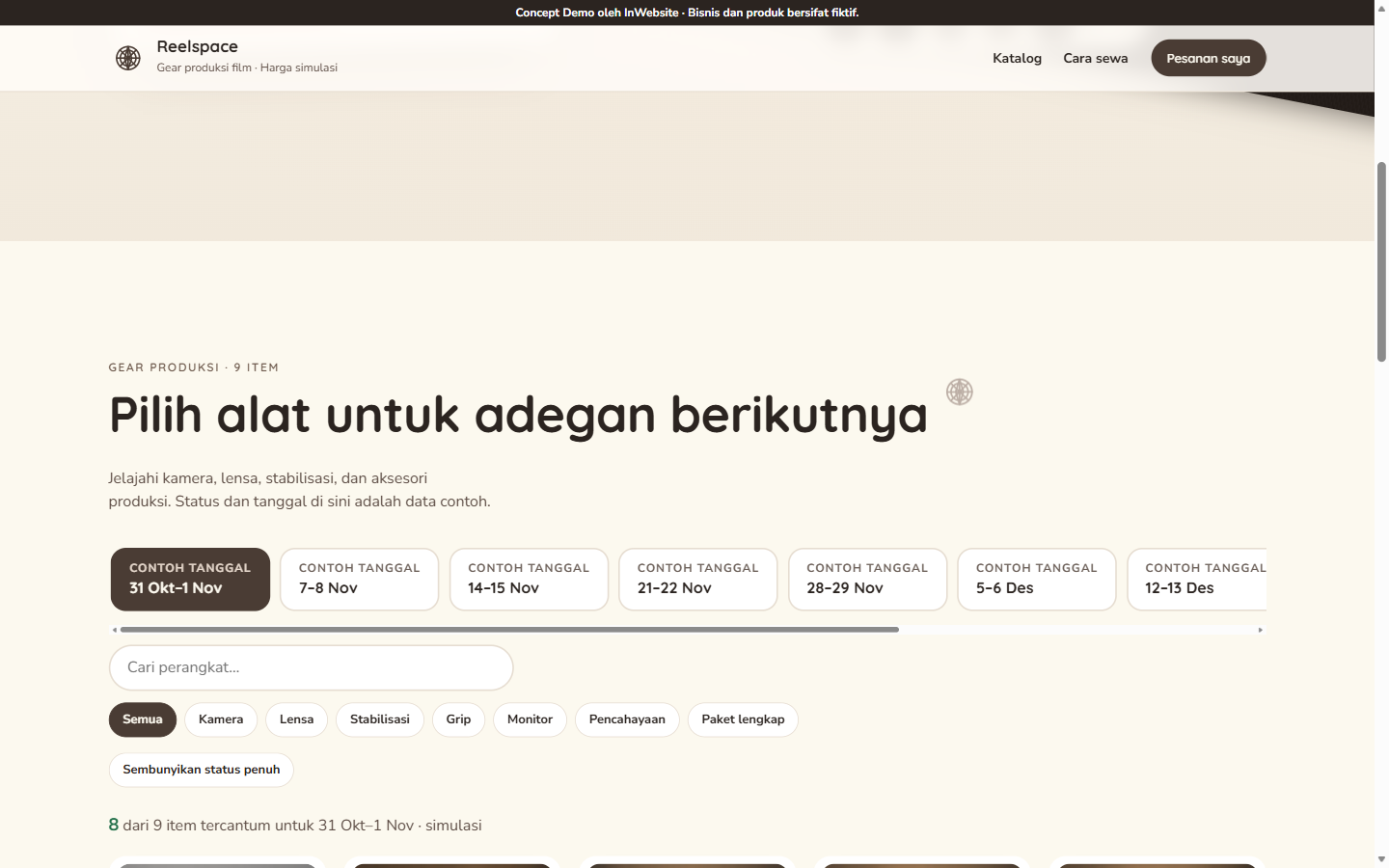Filter by the Pencahayaan category

(x=627, y=719)
